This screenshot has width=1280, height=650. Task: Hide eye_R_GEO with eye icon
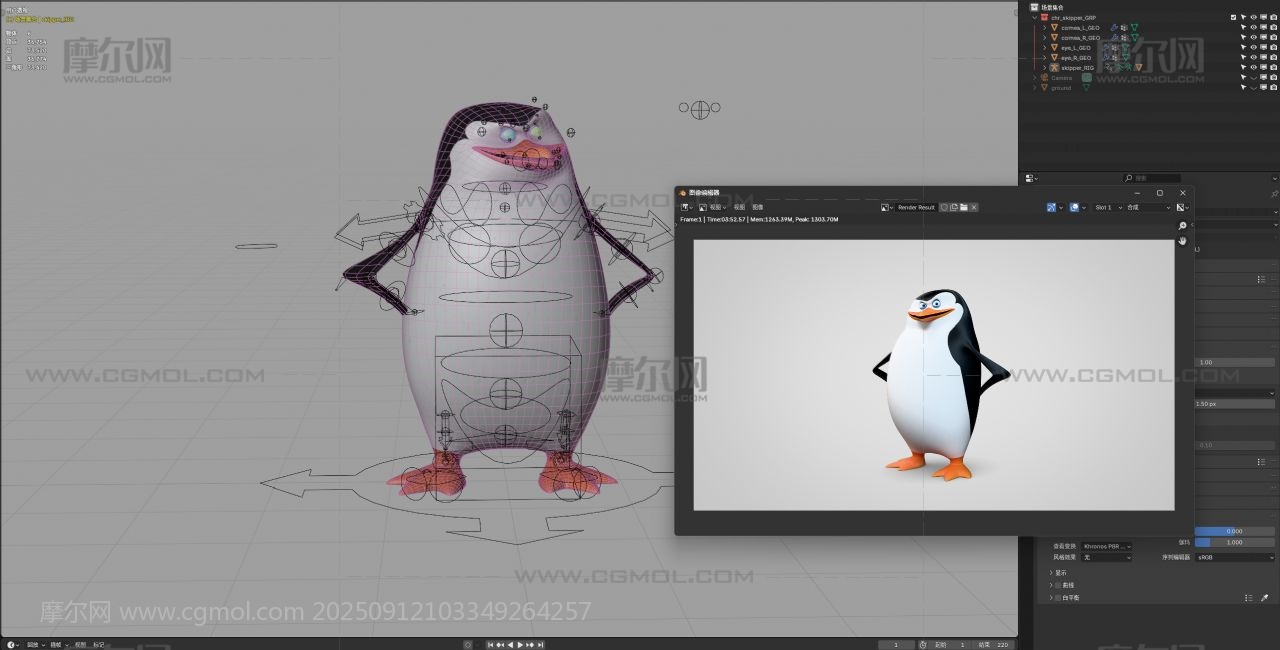(x=1253, y=58)
